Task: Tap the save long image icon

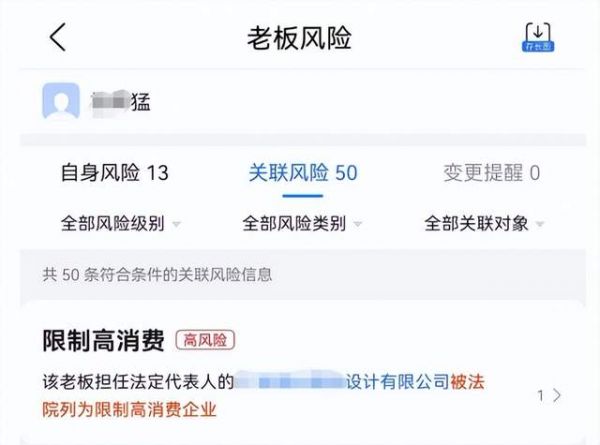Action: [538, 37]
